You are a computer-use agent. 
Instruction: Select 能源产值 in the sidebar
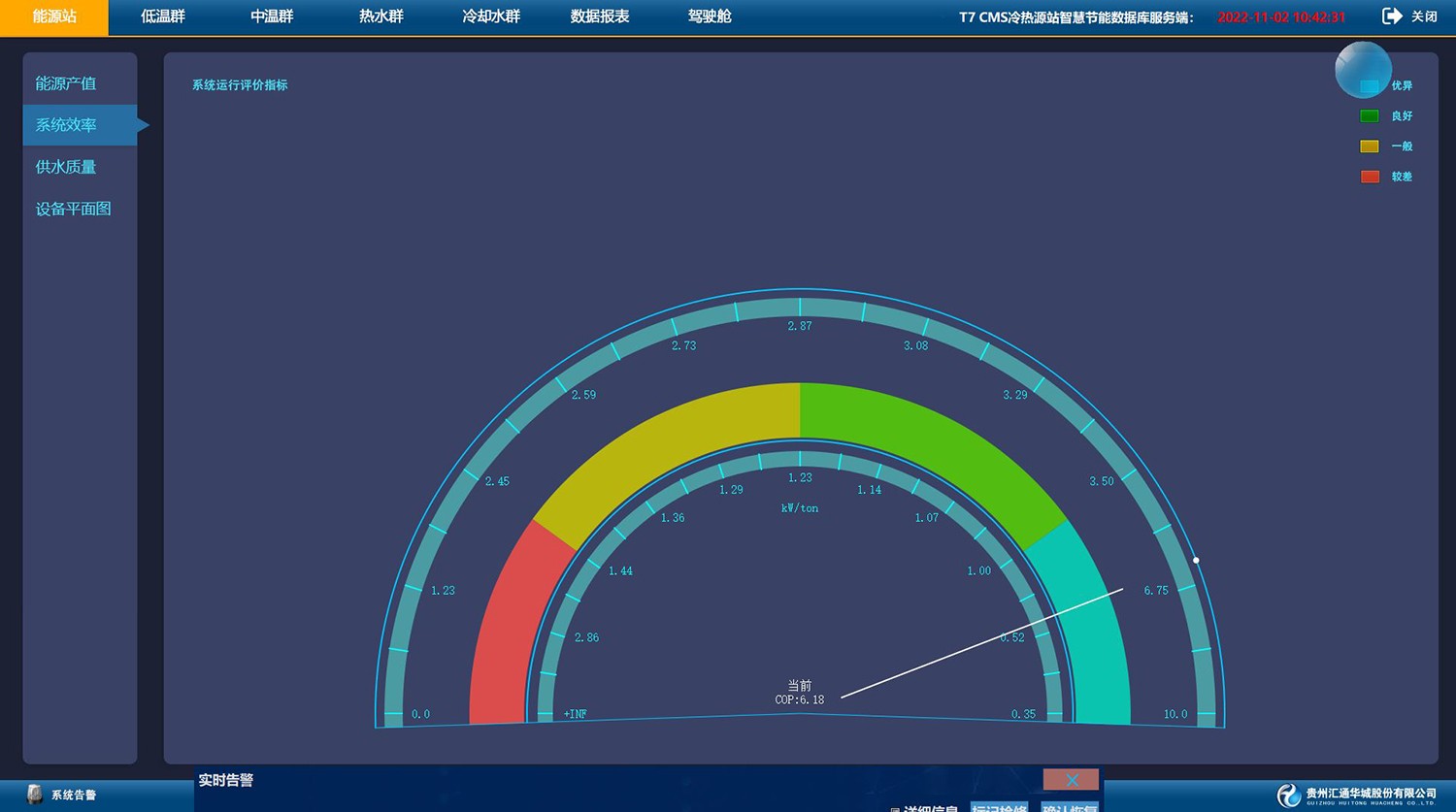click(66, 83)
